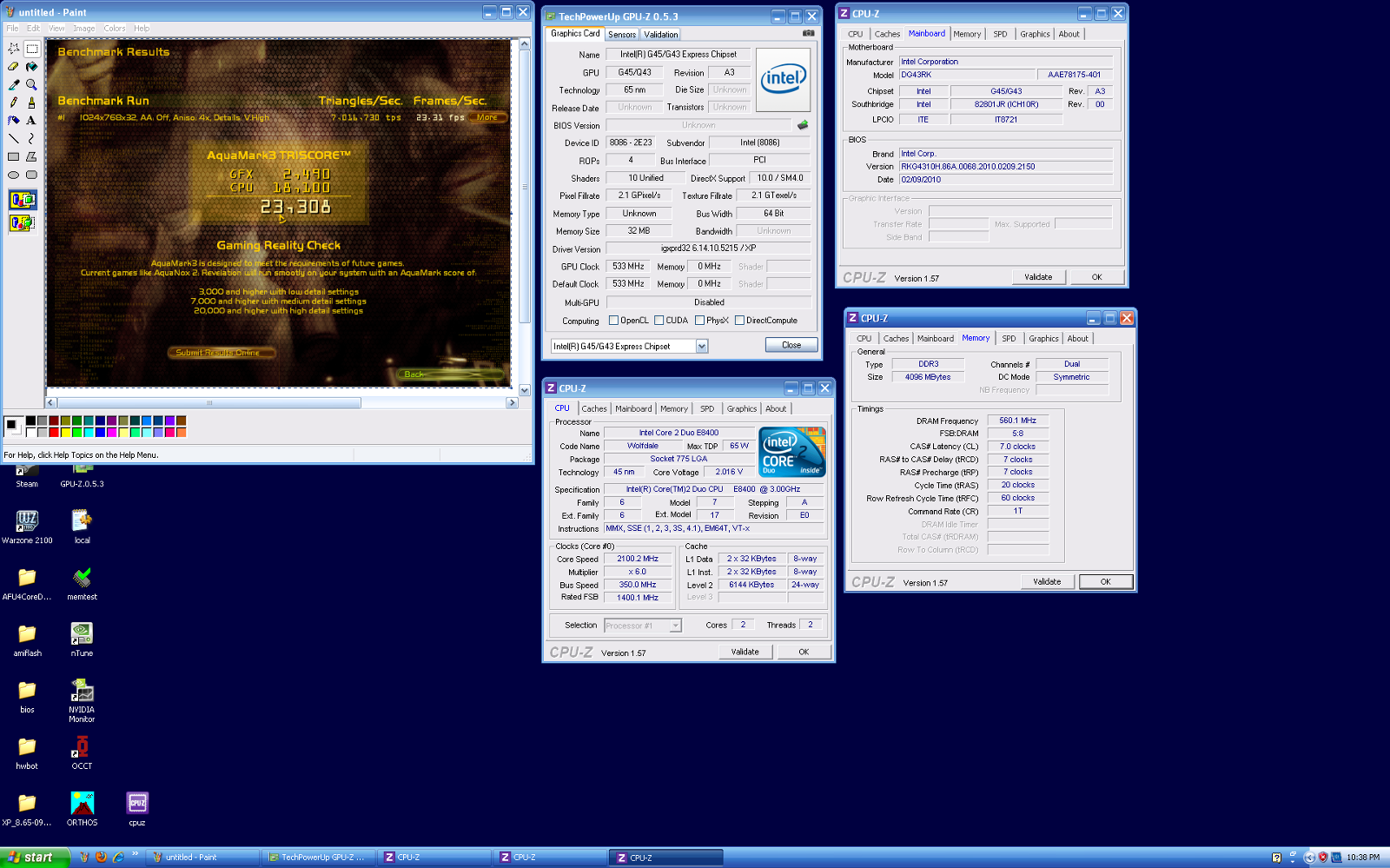Select the Curve tool in Paint
The width and height of the screenshot is (1390, 868).
[32, 139]
